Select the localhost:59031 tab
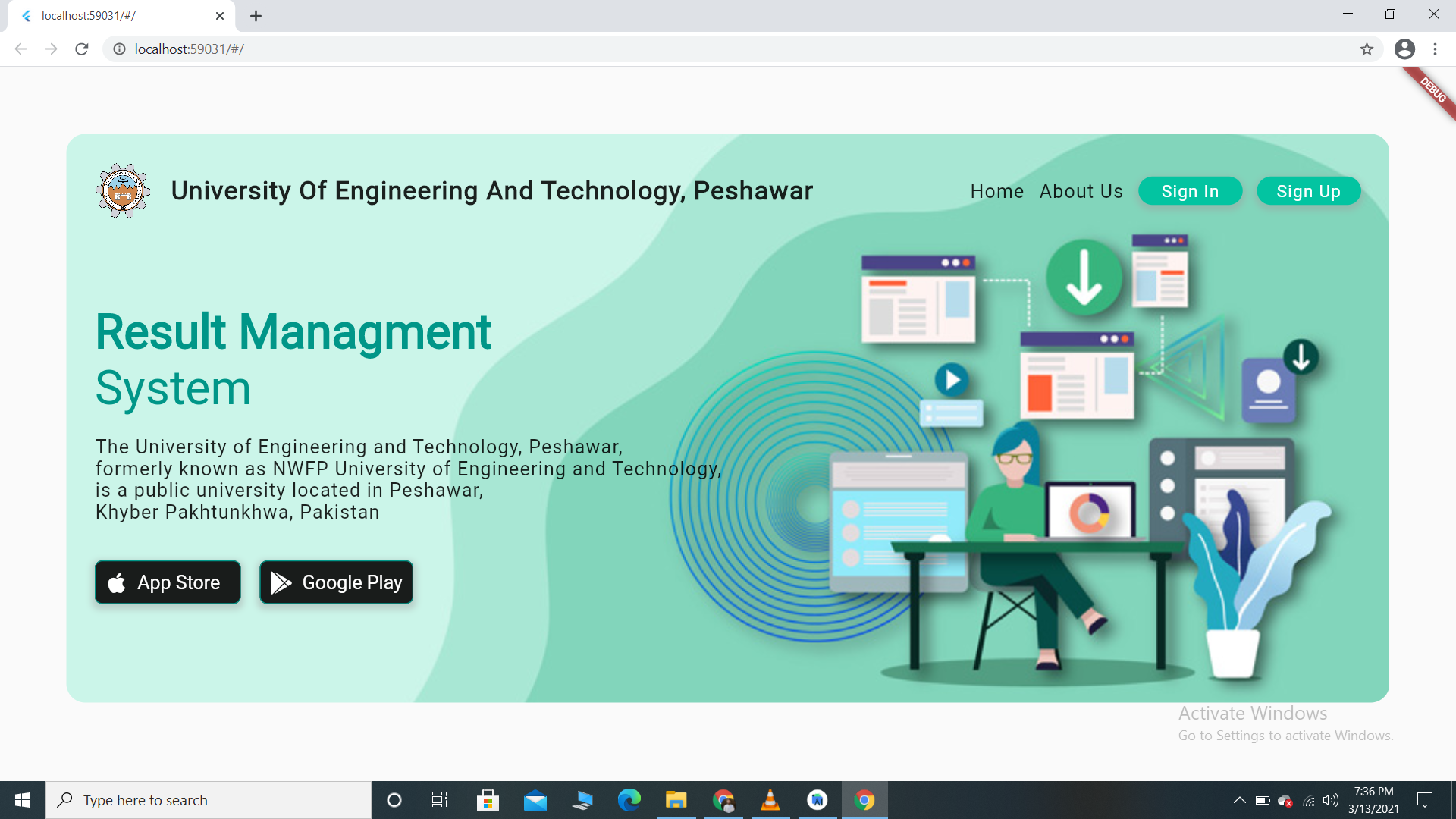1456x819 pixels. pos(121,16)
